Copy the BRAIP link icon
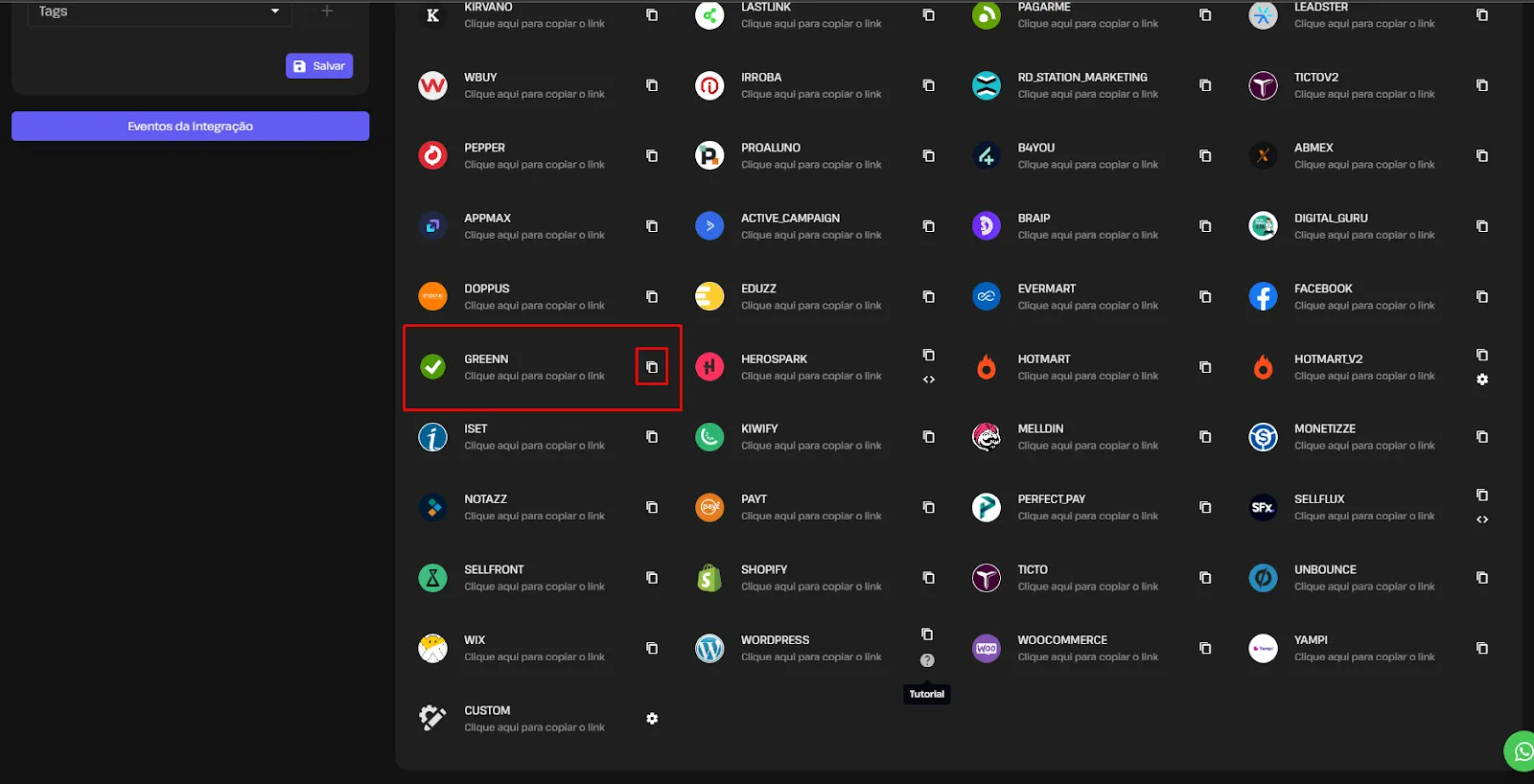The width and height of the screenshot is (1534, 784). (x=1205, y=226)
